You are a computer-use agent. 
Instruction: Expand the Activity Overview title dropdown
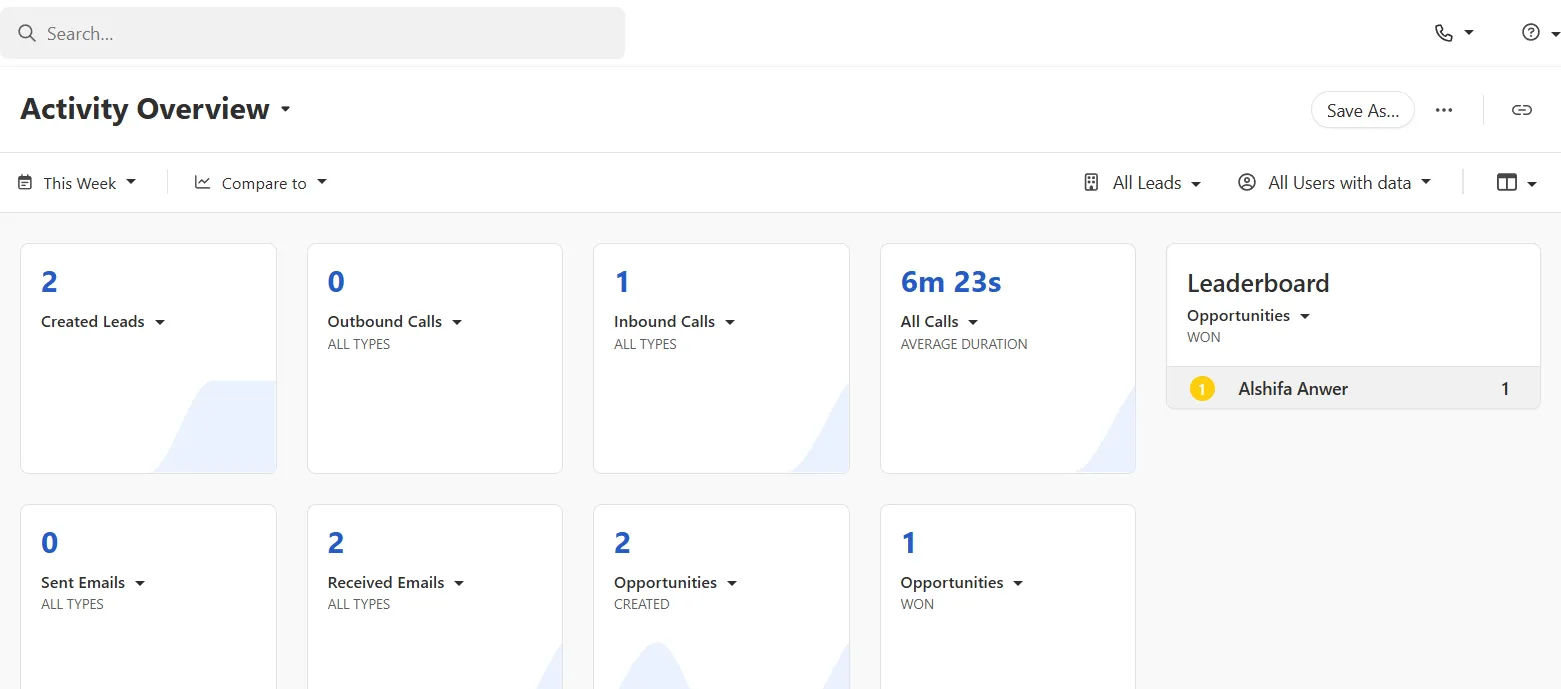click(x=285, y=109)
